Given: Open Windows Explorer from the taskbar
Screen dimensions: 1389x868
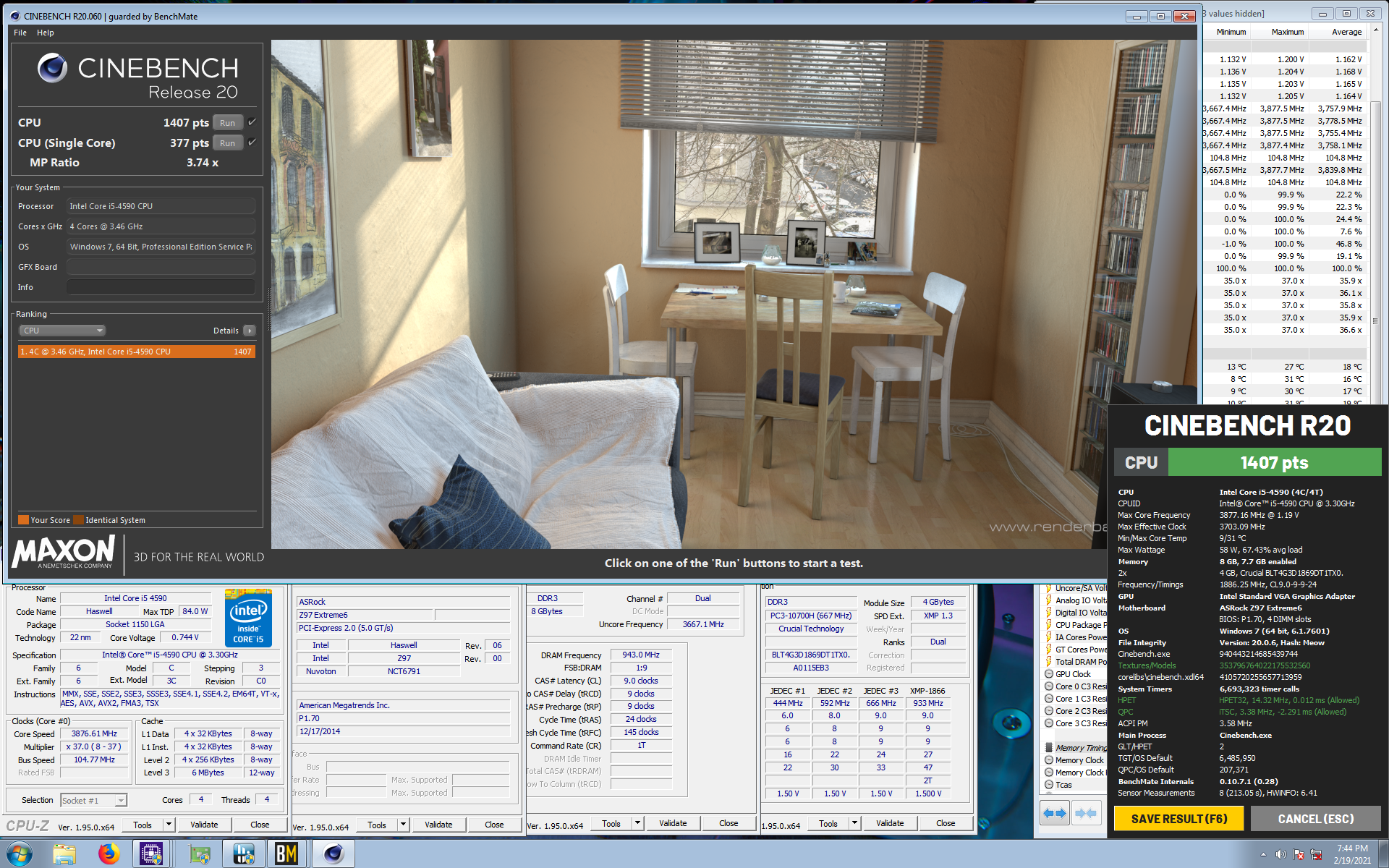Looking at the screenshot, I should [64, 854].
